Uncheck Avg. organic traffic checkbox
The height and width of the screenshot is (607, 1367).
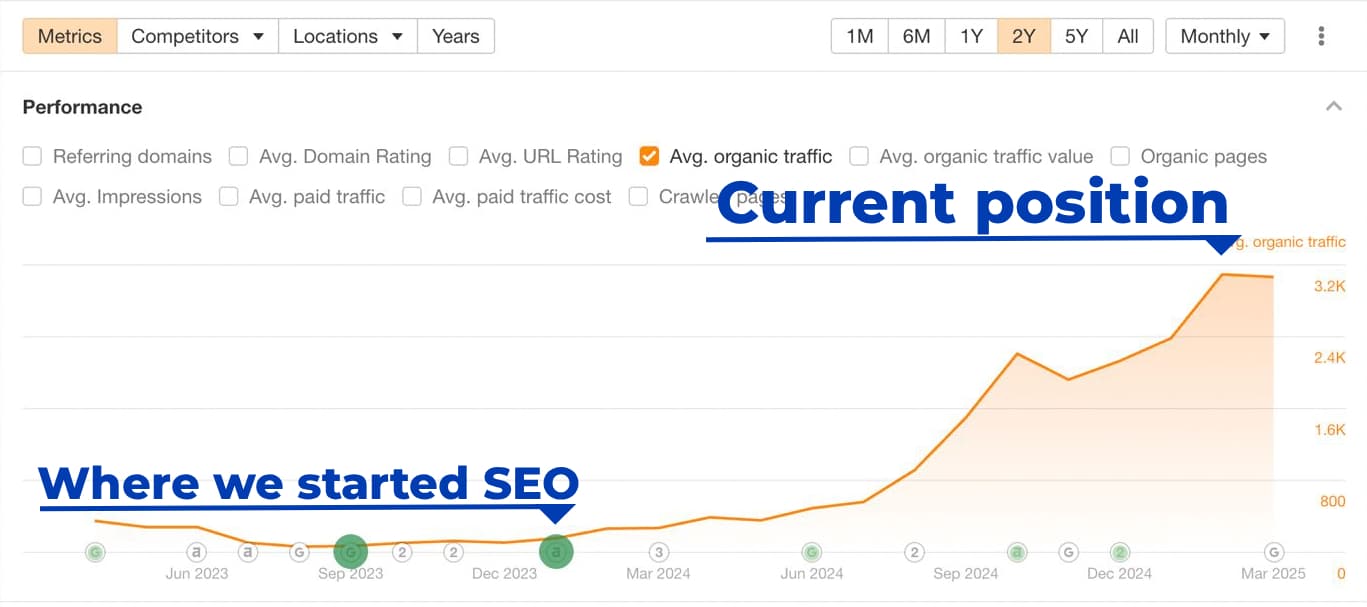pyautogui.click(x=649, y=157)
